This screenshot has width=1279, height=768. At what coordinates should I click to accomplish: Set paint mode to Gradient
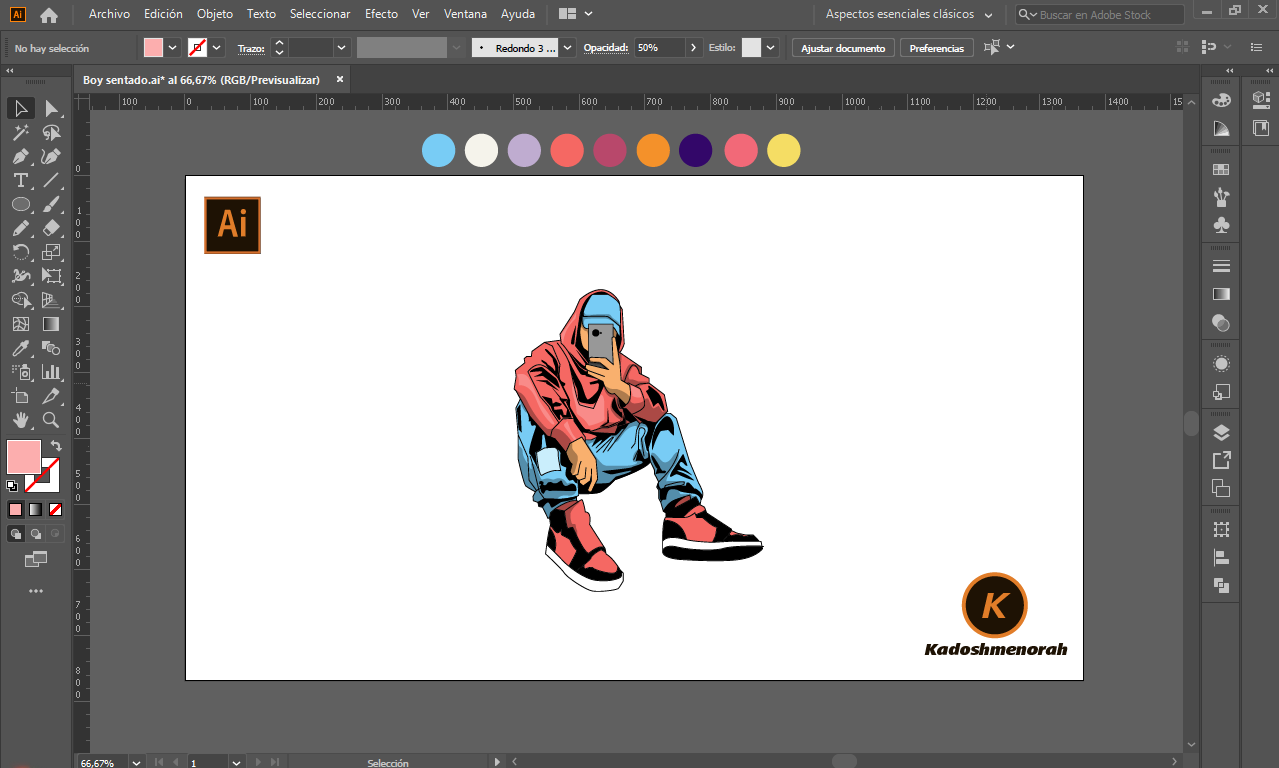tap(36, 509)
